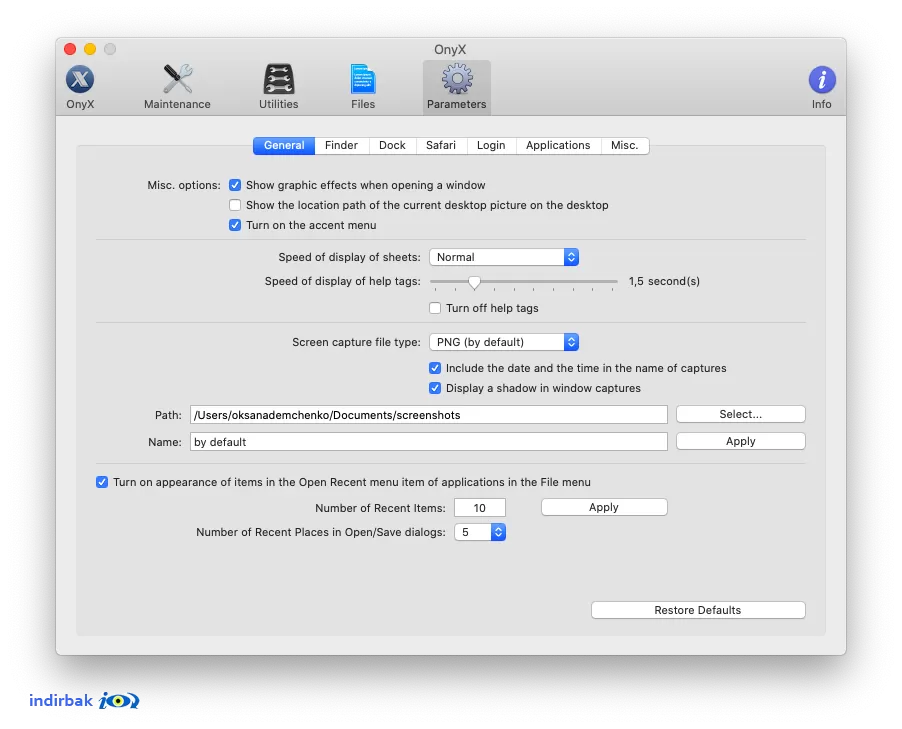This screenshot has height=729, width=902.
Task: Check Turn off help tags
Action: 435,308
